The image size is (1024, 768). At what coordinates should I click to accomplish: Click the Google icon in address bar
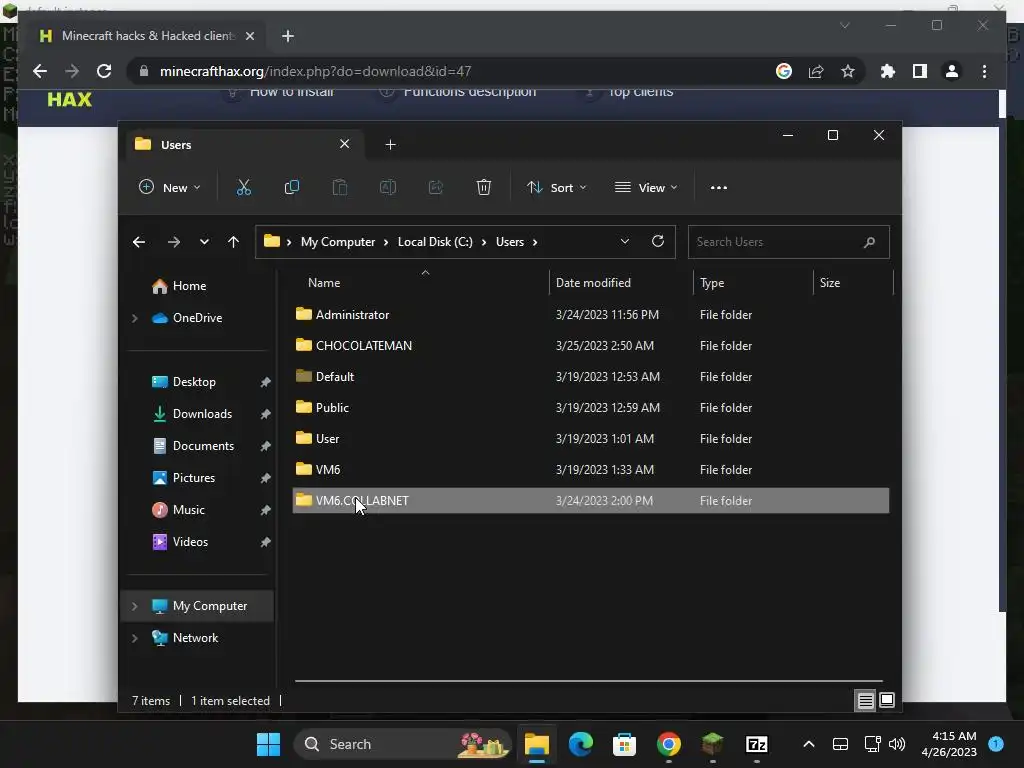[x=784, y=71]
